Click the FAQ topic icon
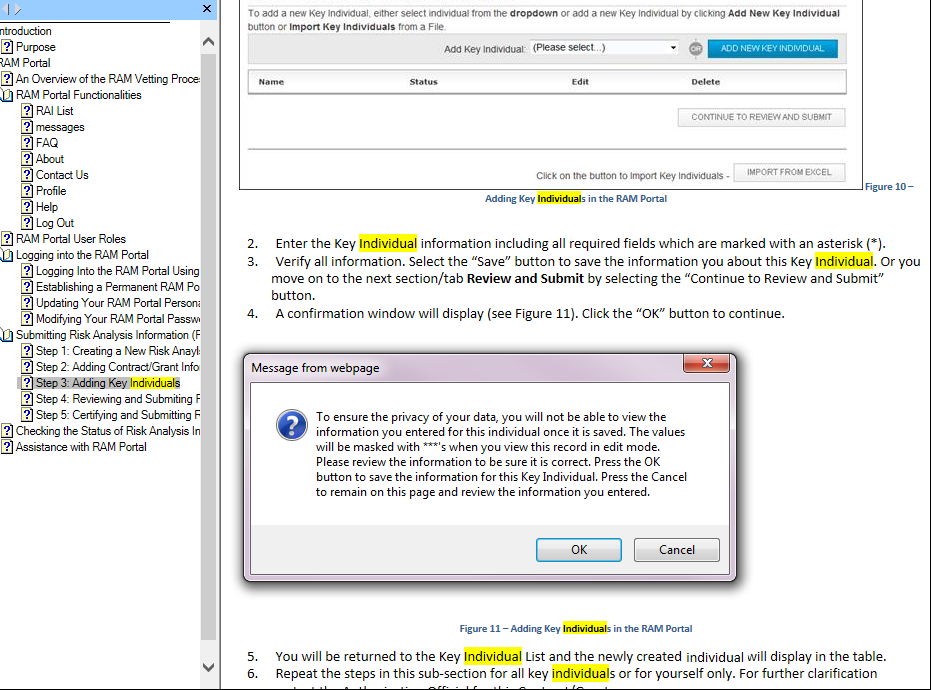 coord(27,143)
